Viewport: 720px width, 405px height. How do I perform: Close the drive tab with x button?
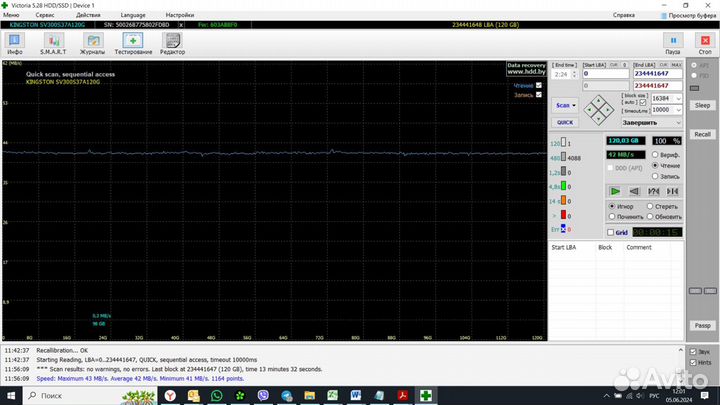coord(181,25)
